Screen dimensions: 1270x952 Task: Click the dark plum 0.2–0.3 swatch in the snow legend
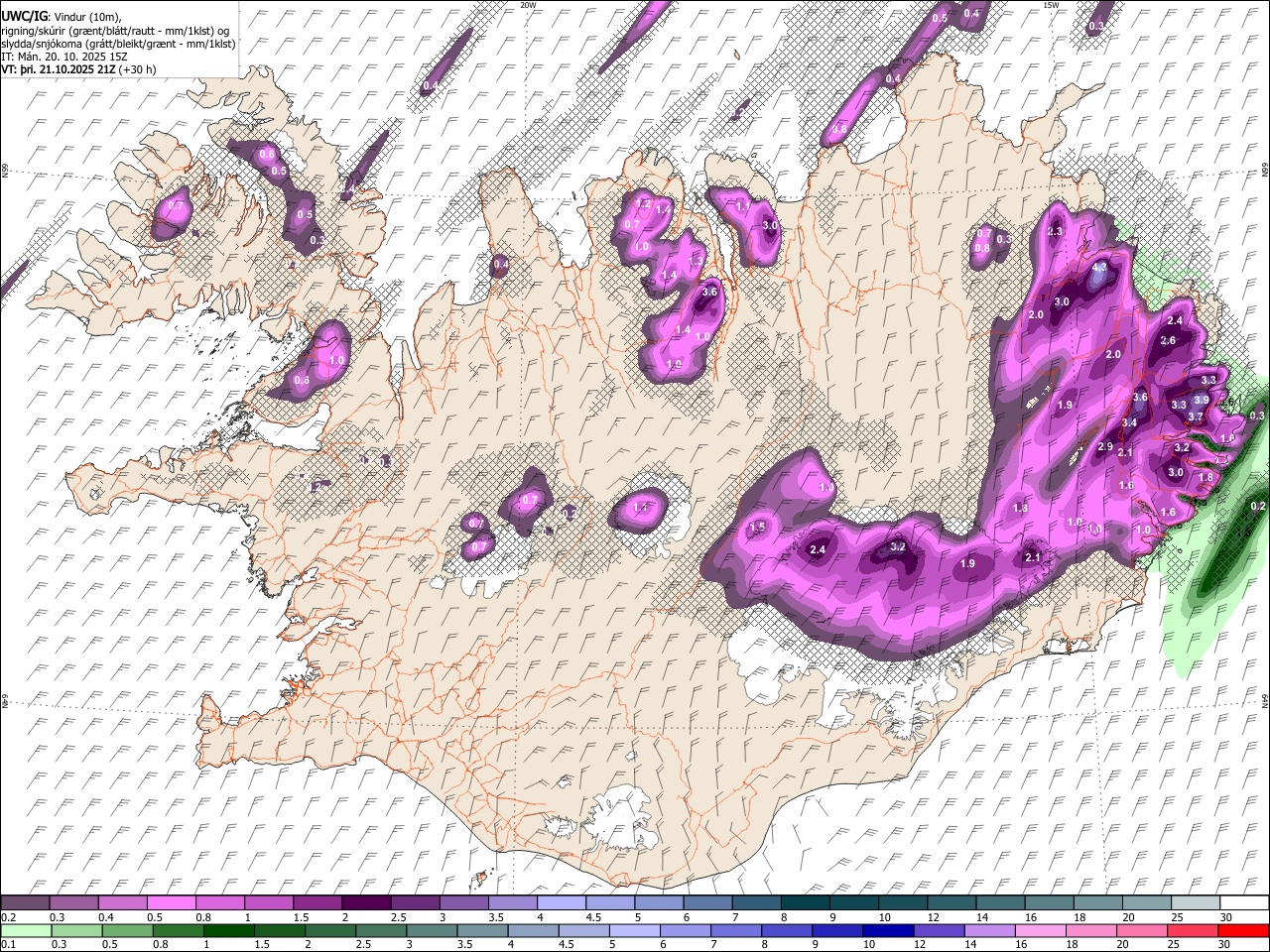point(25,903)
